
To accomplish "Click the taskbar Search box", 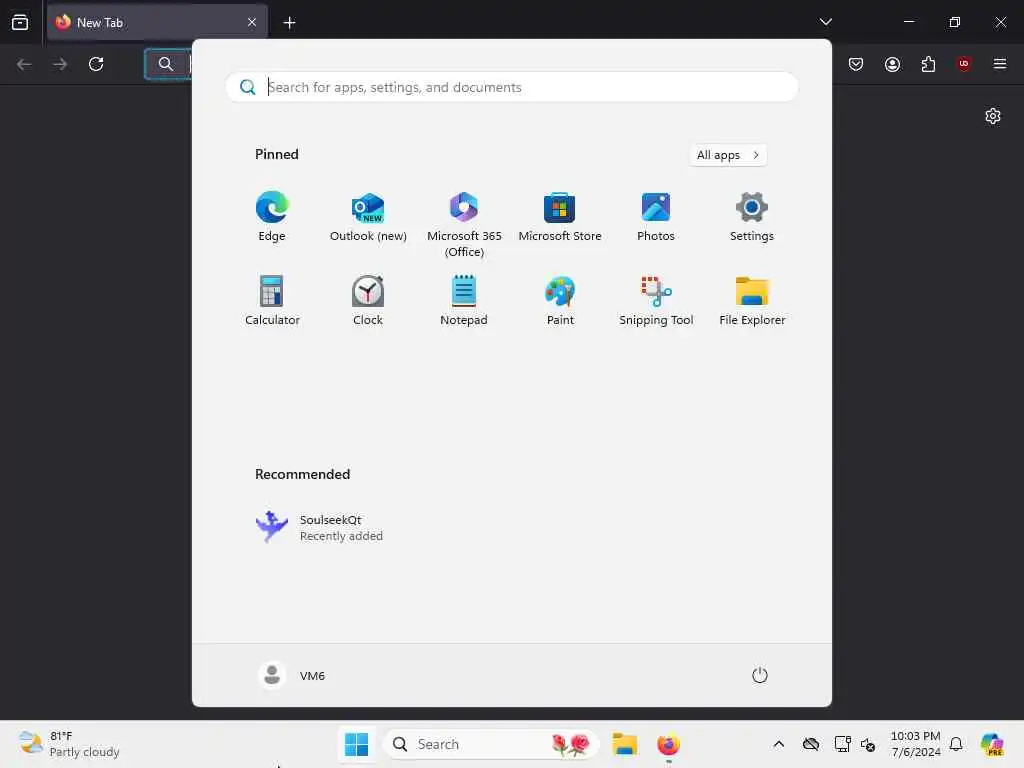I will (x=491, y=744).
